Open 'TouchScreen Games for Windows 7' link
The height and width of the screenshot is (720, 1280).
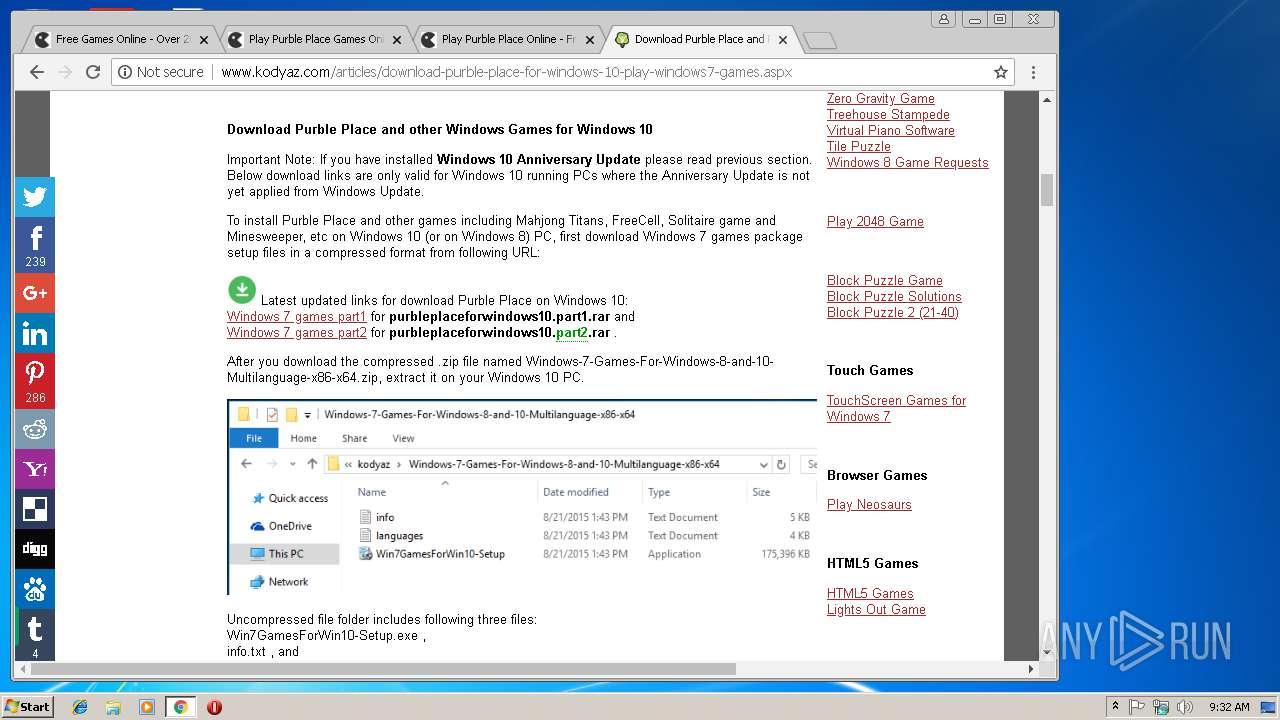[x=896, y=409]
